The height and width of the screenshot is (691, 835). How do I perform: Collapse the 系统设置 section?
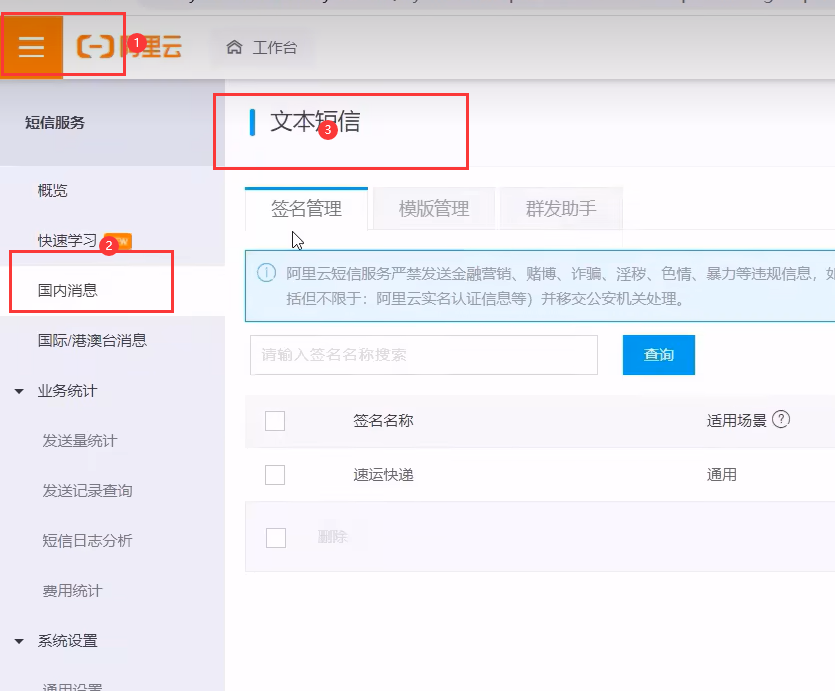point(19,641)
